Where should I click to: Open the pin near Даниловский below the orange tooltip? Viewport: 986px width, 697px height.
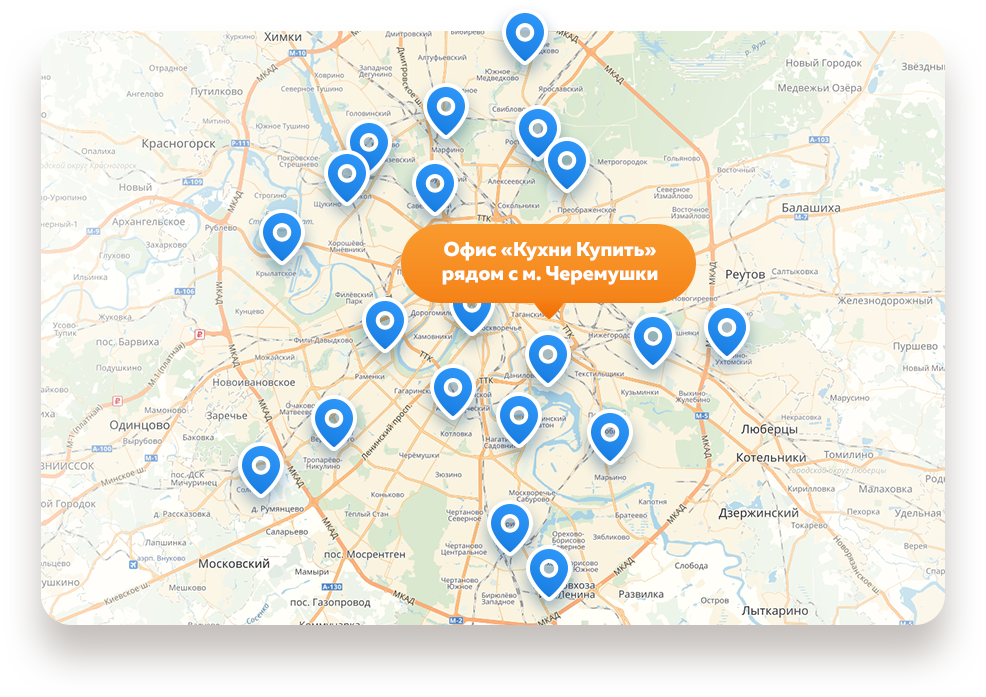548,359
